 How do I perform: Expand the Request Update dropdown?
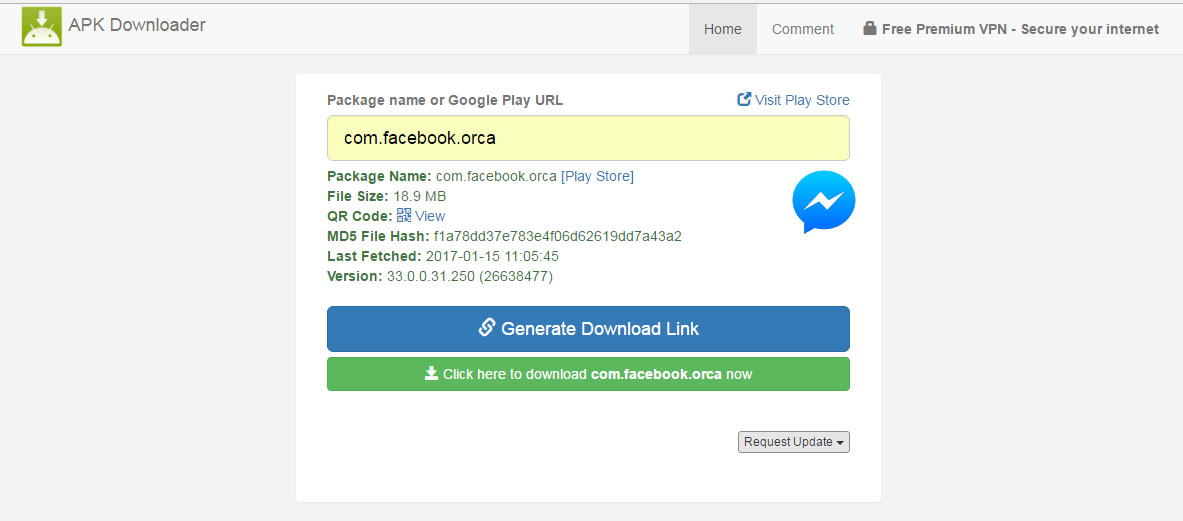794,442
